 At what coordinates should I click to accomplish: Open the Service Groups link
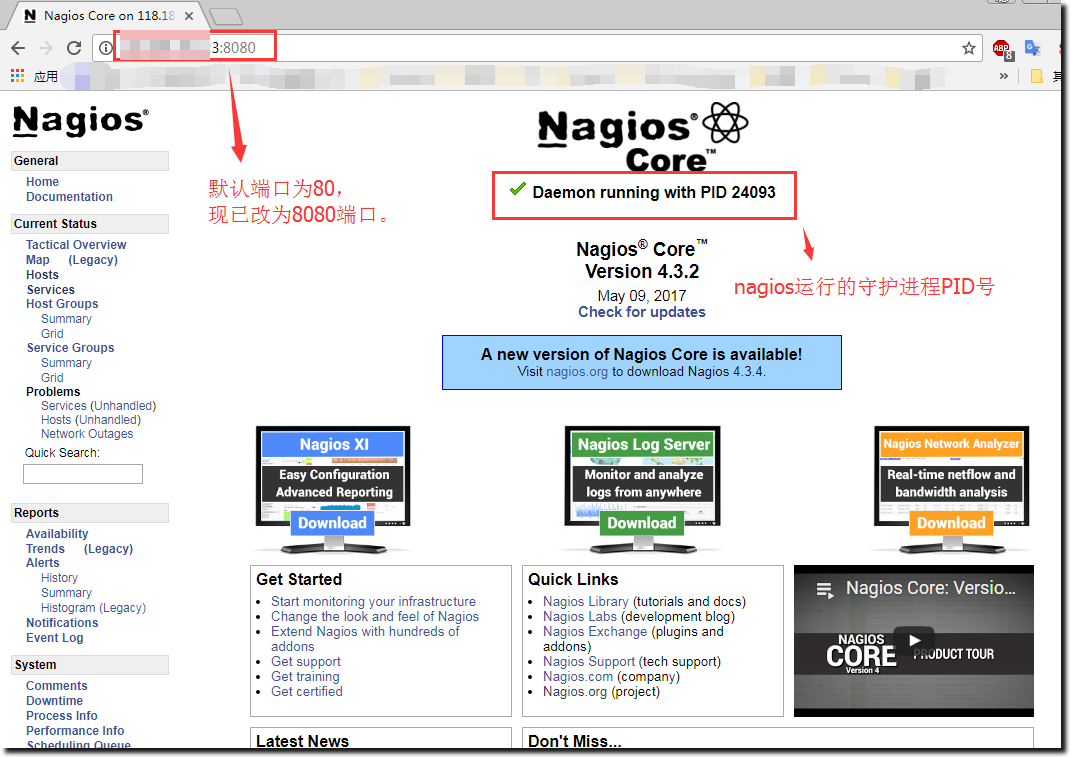click(x=70, y=348)
